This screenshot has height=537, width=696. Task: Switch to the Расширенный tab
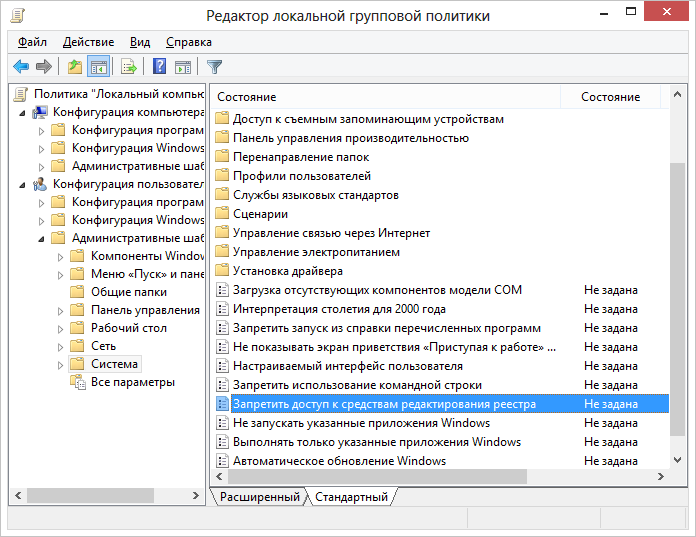pos(260,497)
